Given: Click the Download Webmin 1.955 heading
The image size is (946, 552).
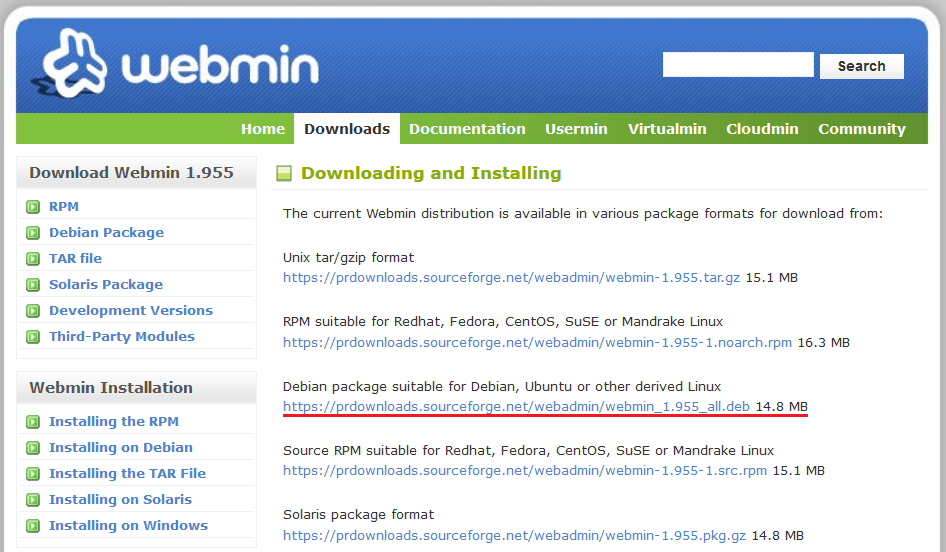Looking at the screenshot, I should [132, 173].
